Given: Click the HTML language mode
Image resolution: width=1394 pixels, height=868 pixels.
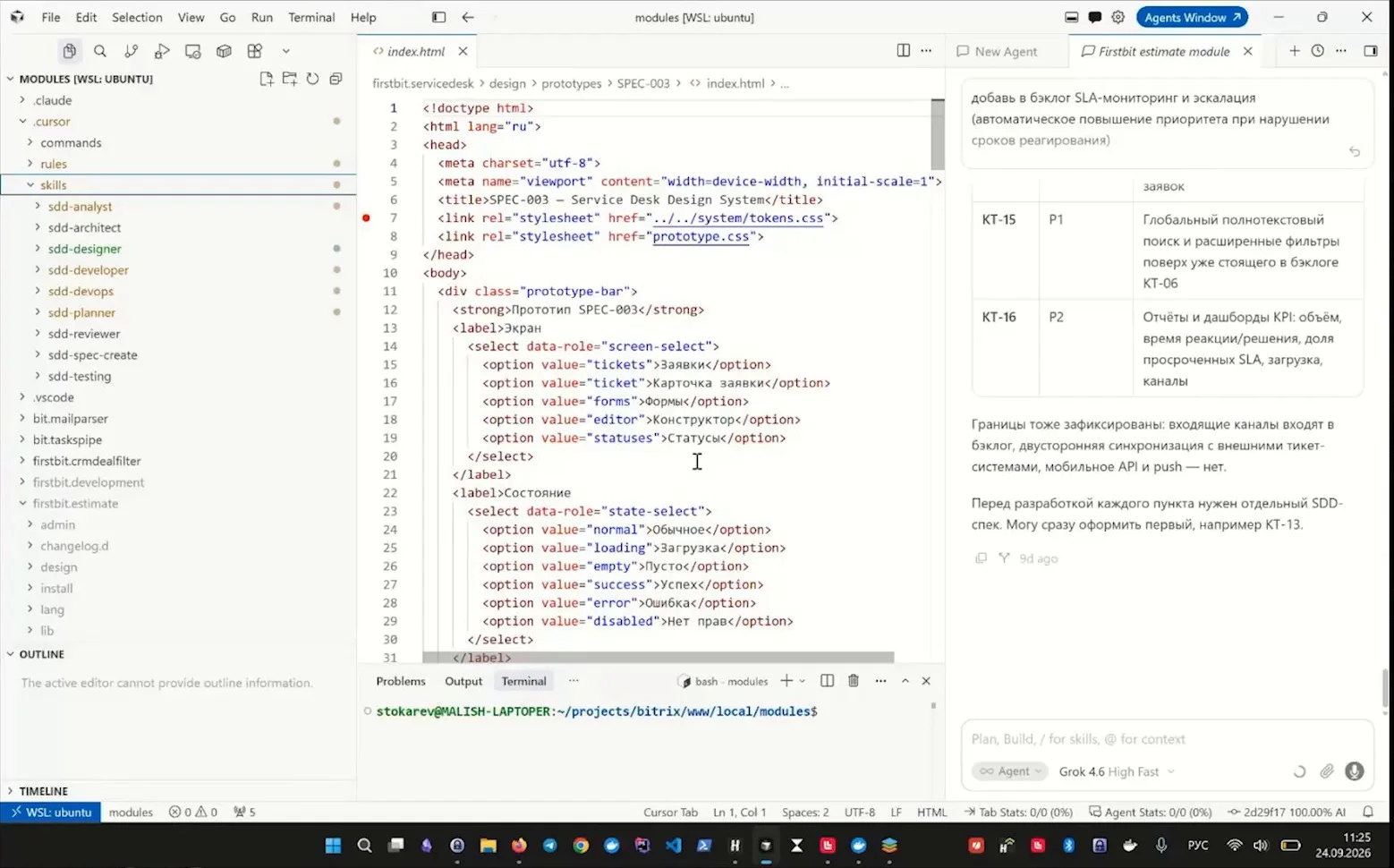Looking at the screenshot, I should 931,813.
